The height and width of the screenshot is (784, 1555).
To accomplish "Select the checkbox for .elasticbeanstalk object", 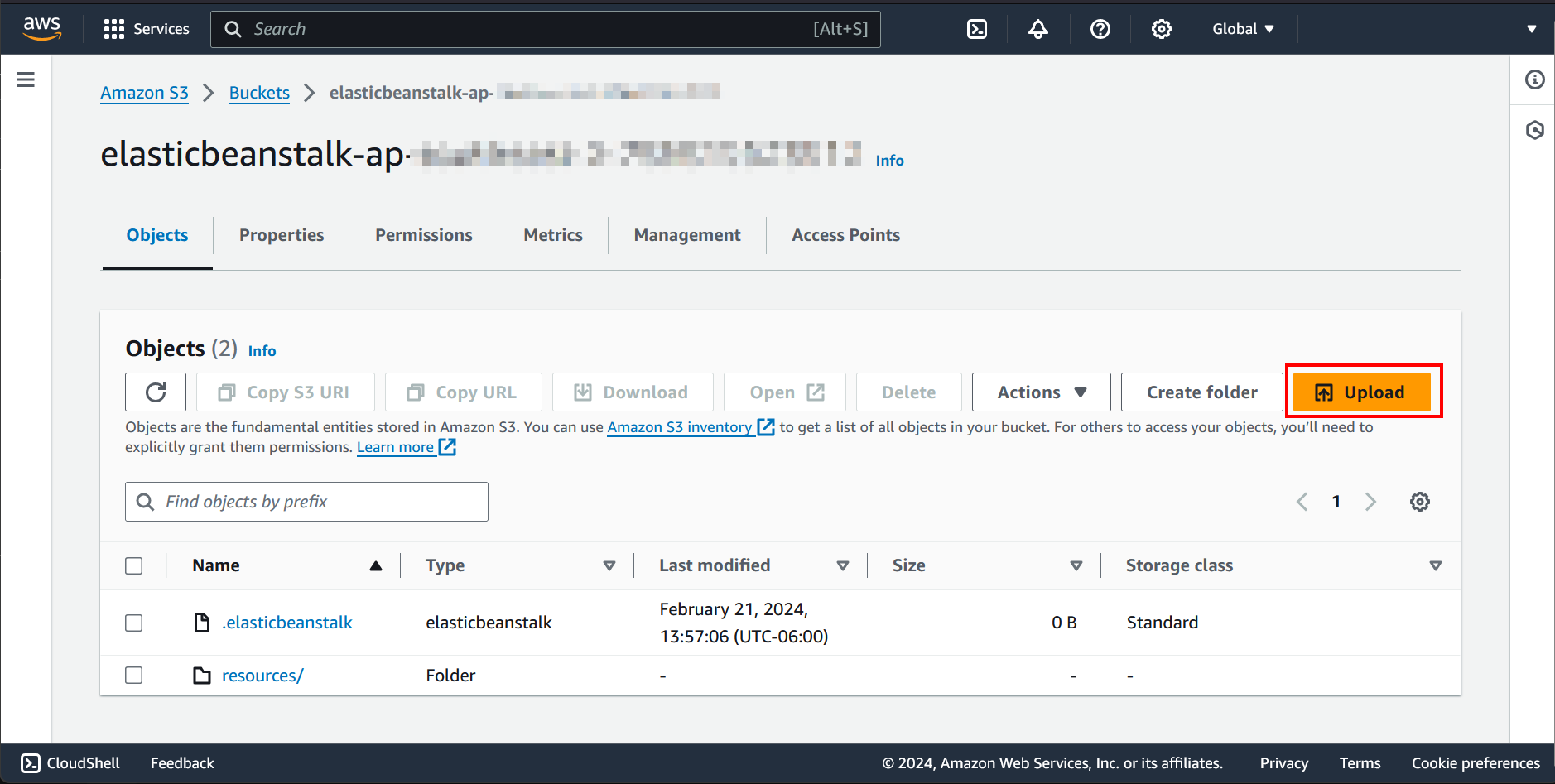I will (x=133, y=623).
